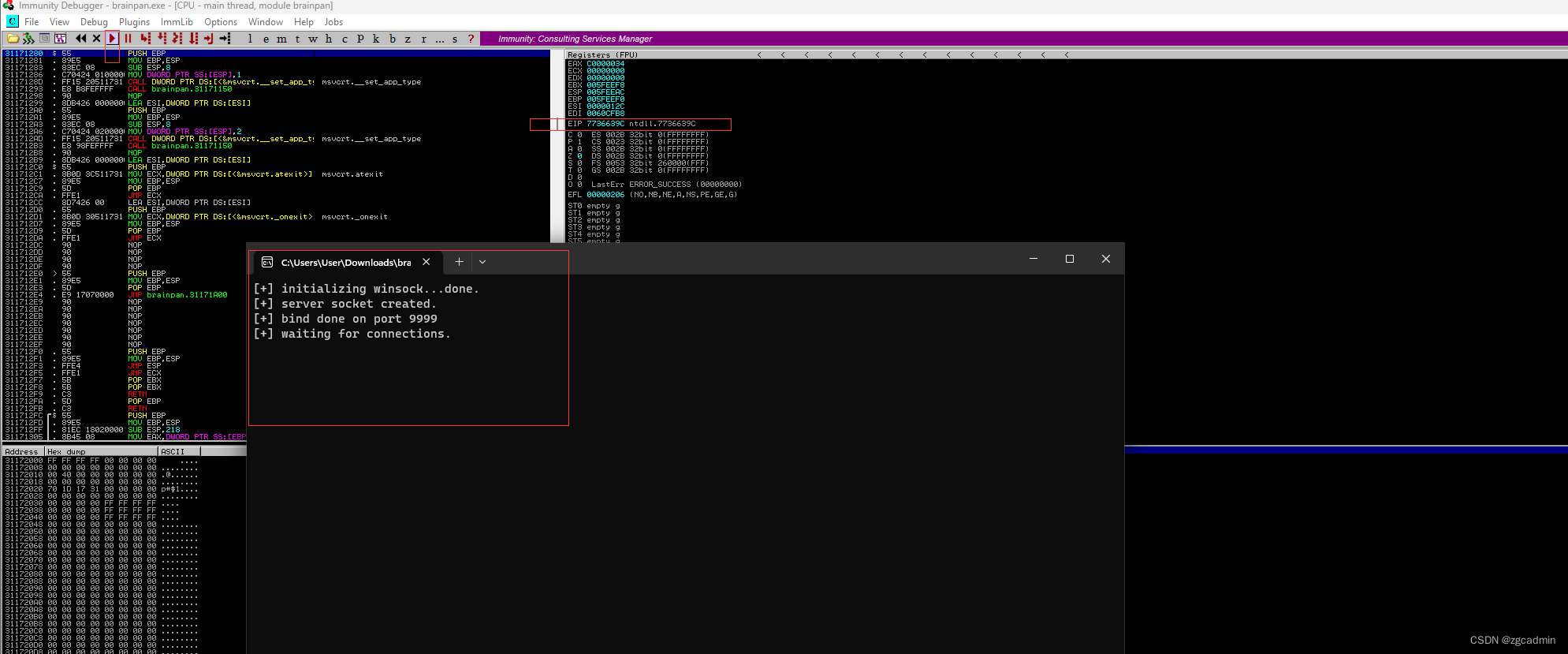The image size is (1568, 654).
Task: Show Memory map with the 'm' button
Action: pyautogui.click(x=281, y=39)
